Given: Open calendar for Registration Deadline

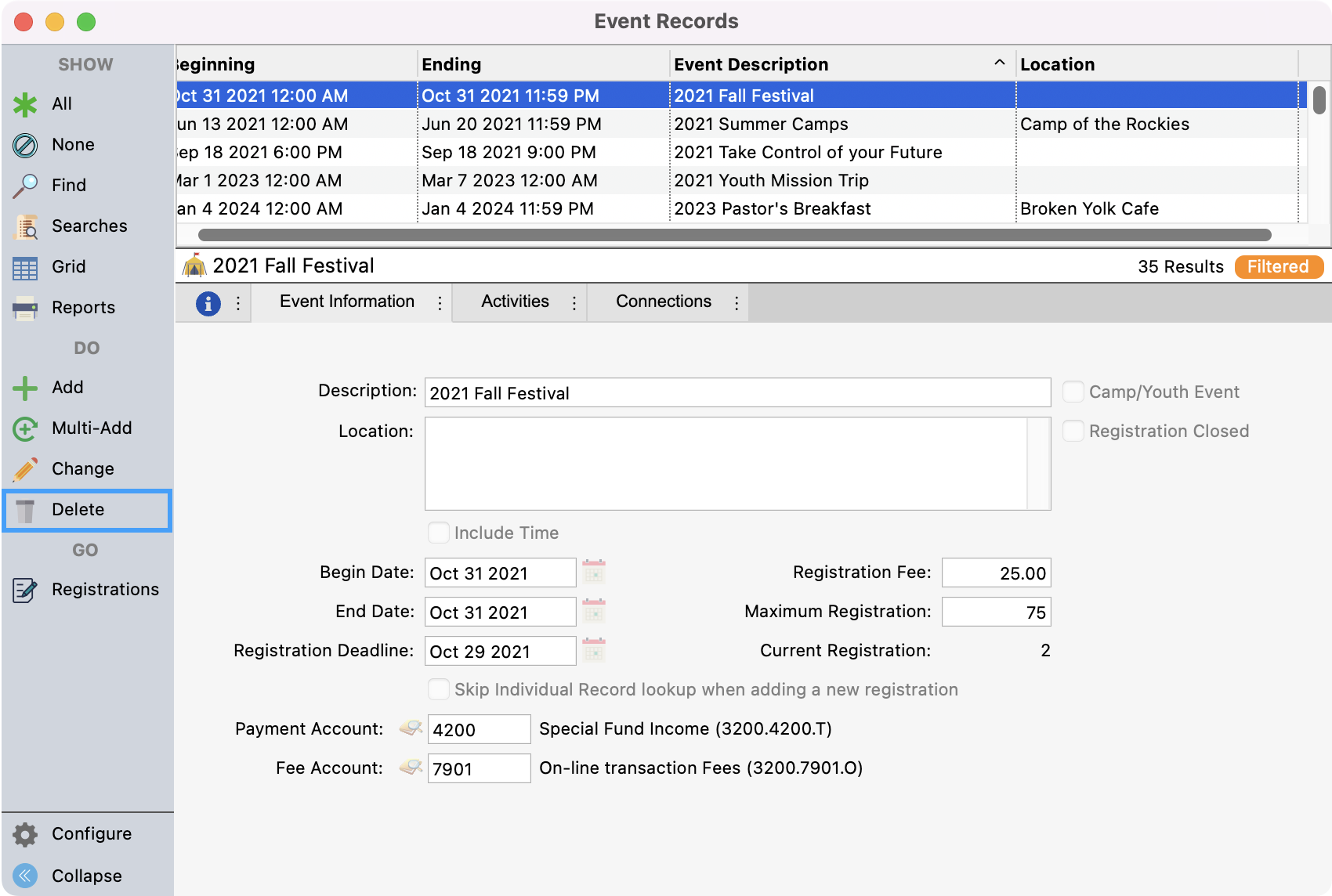Looking at the screenshot, I should 594,651.
